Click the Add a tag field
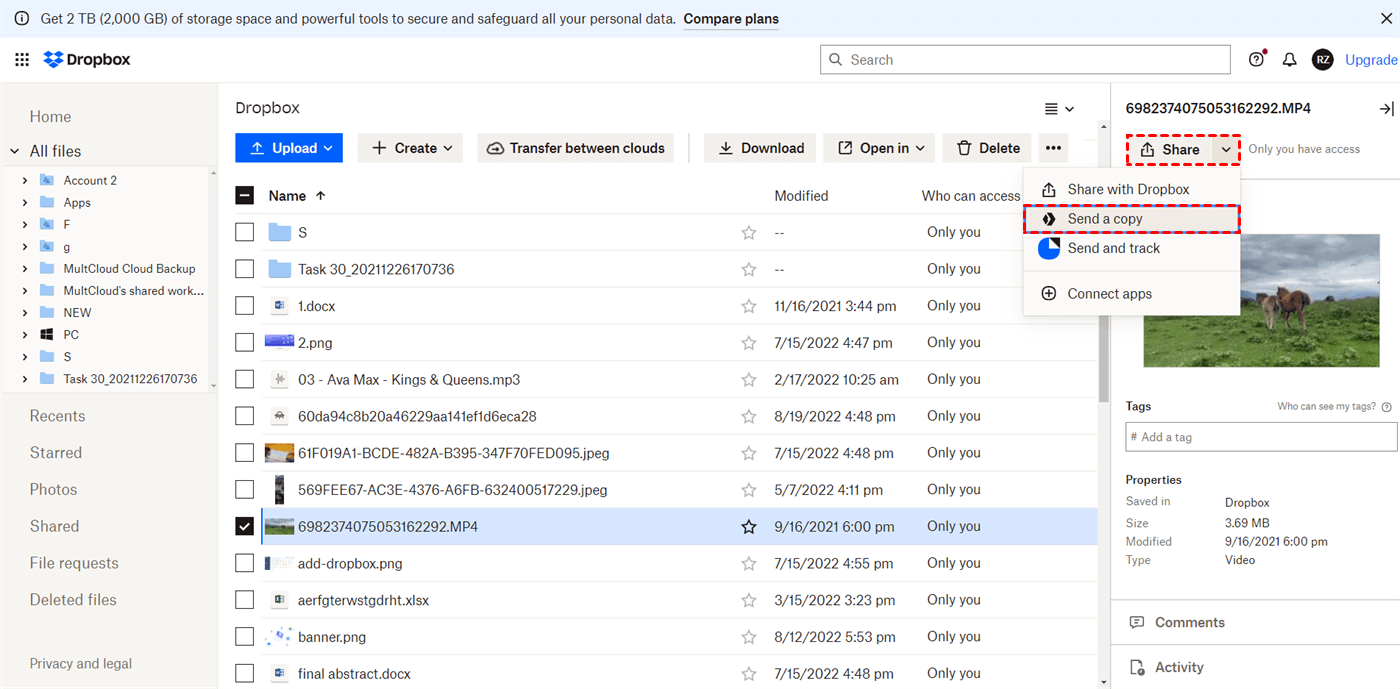This screenshot has width=1400, height=689. click(x=1260, y=437)
